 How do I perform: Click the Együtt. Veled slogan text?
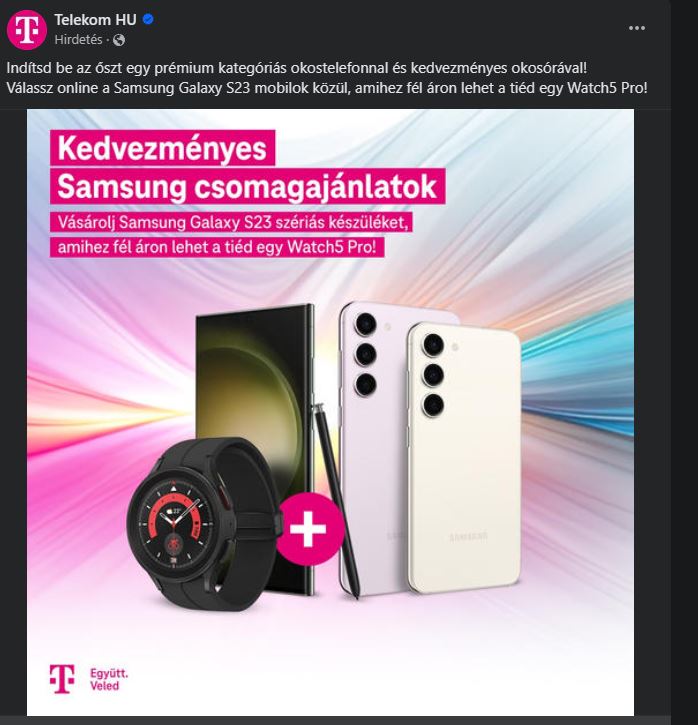109,679
